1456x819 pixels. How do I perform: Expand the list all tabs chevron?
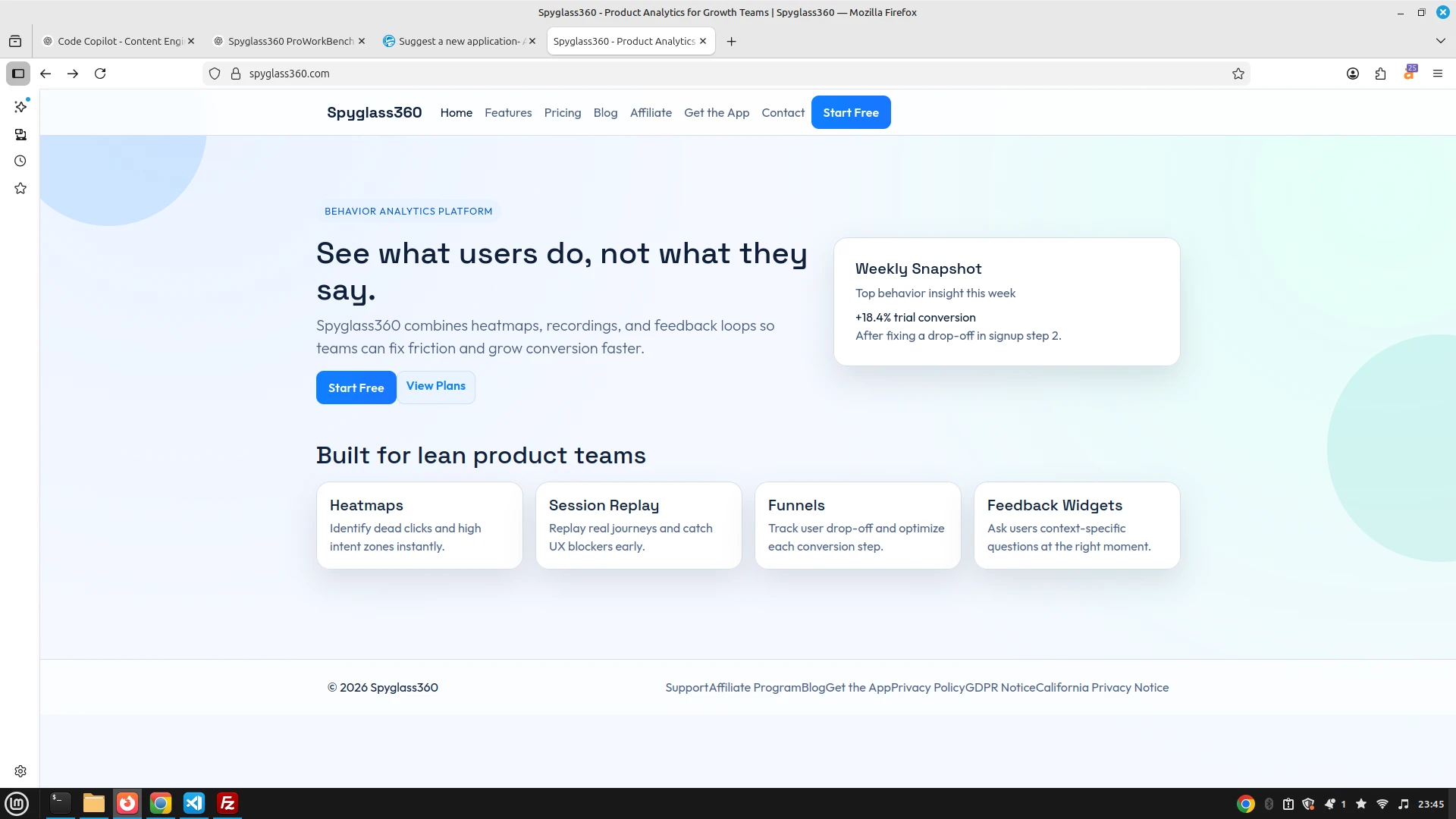[1440, 41]
